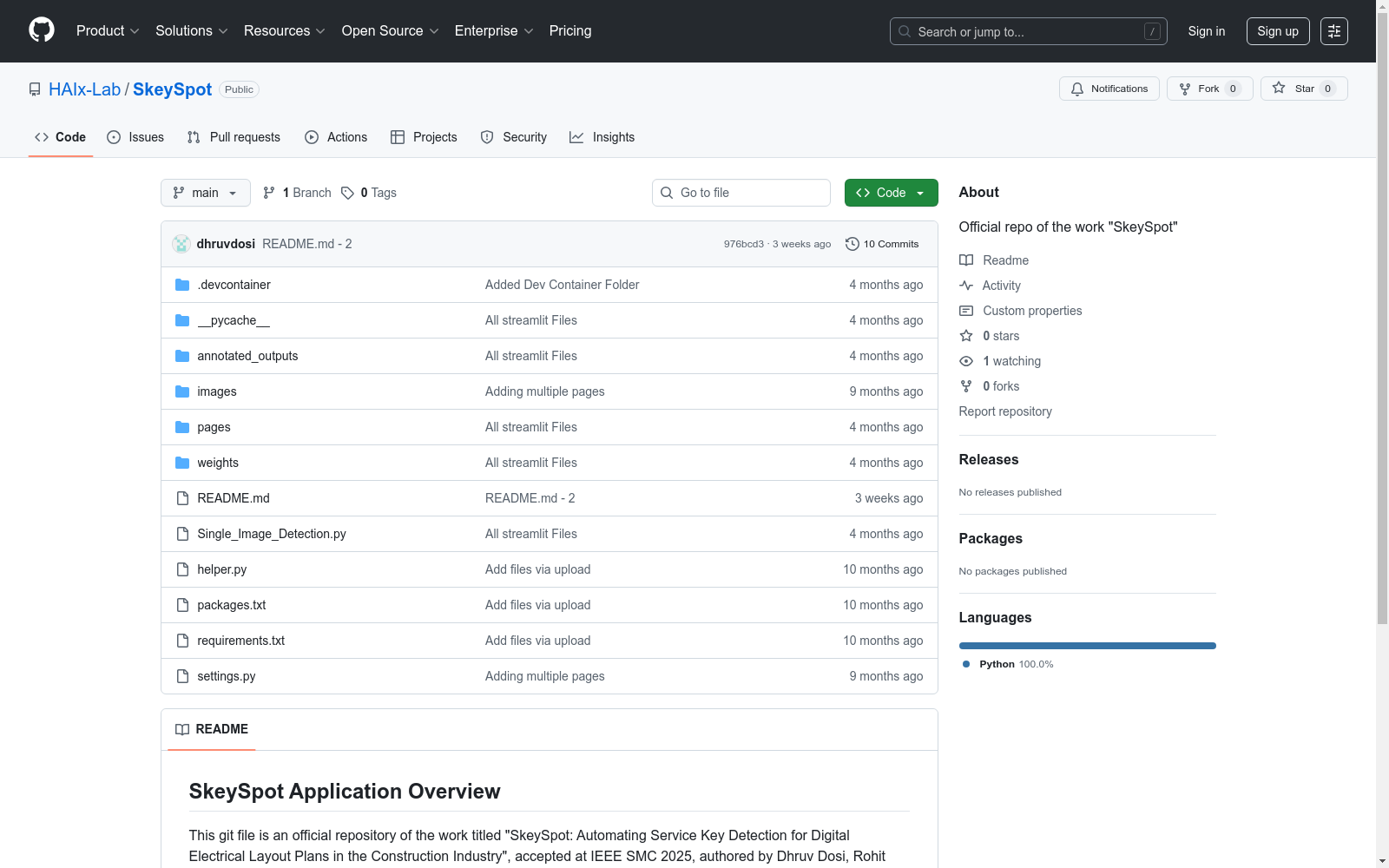1389x868 pixels.
Task: Switch to the Pull requests tab
Action: point(234,137)
